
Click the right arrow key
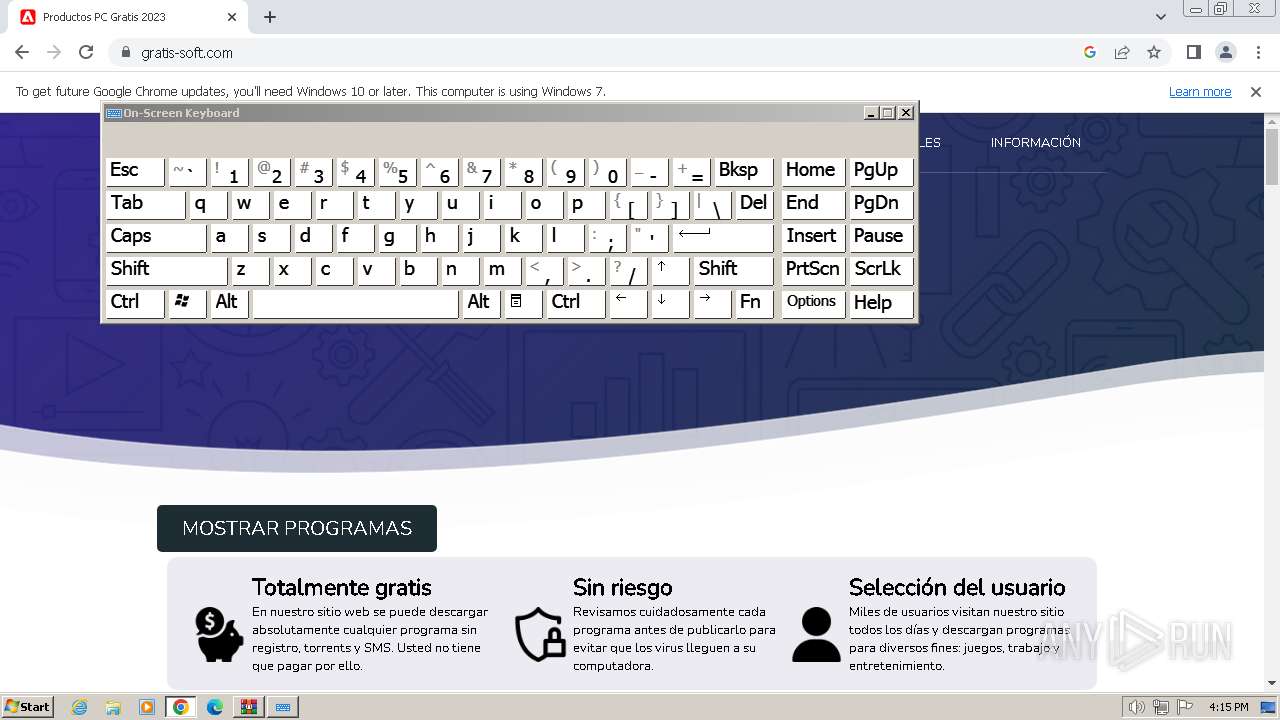pos(712,303)
